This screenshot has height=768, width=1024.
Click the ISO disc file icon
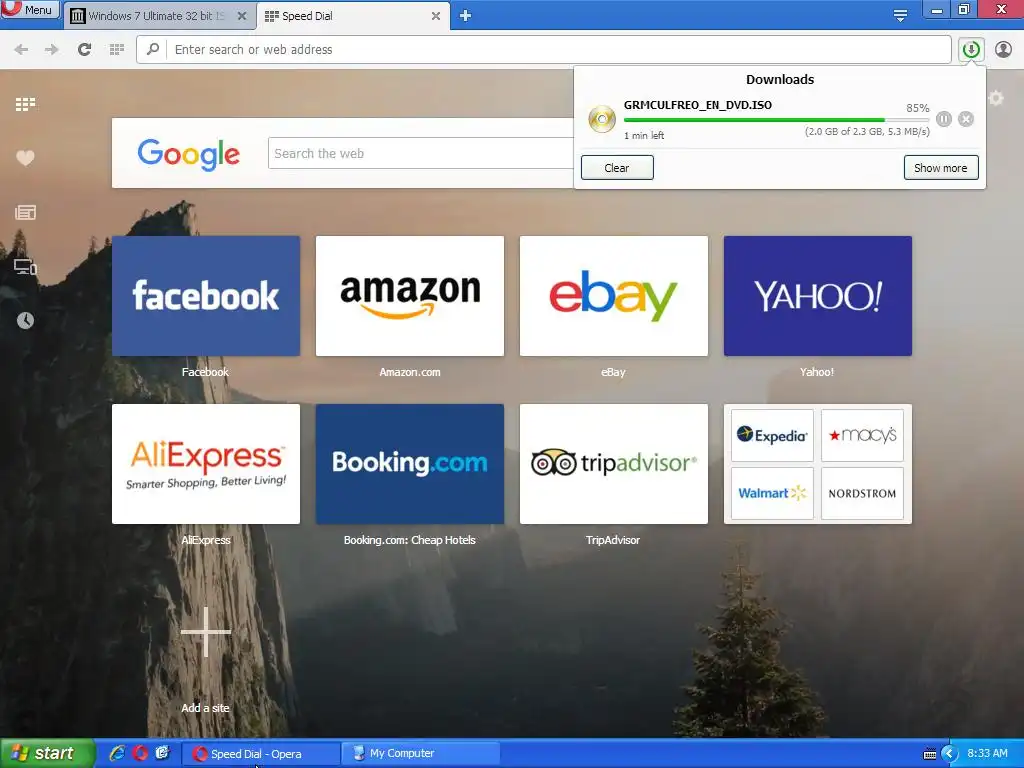601,119
